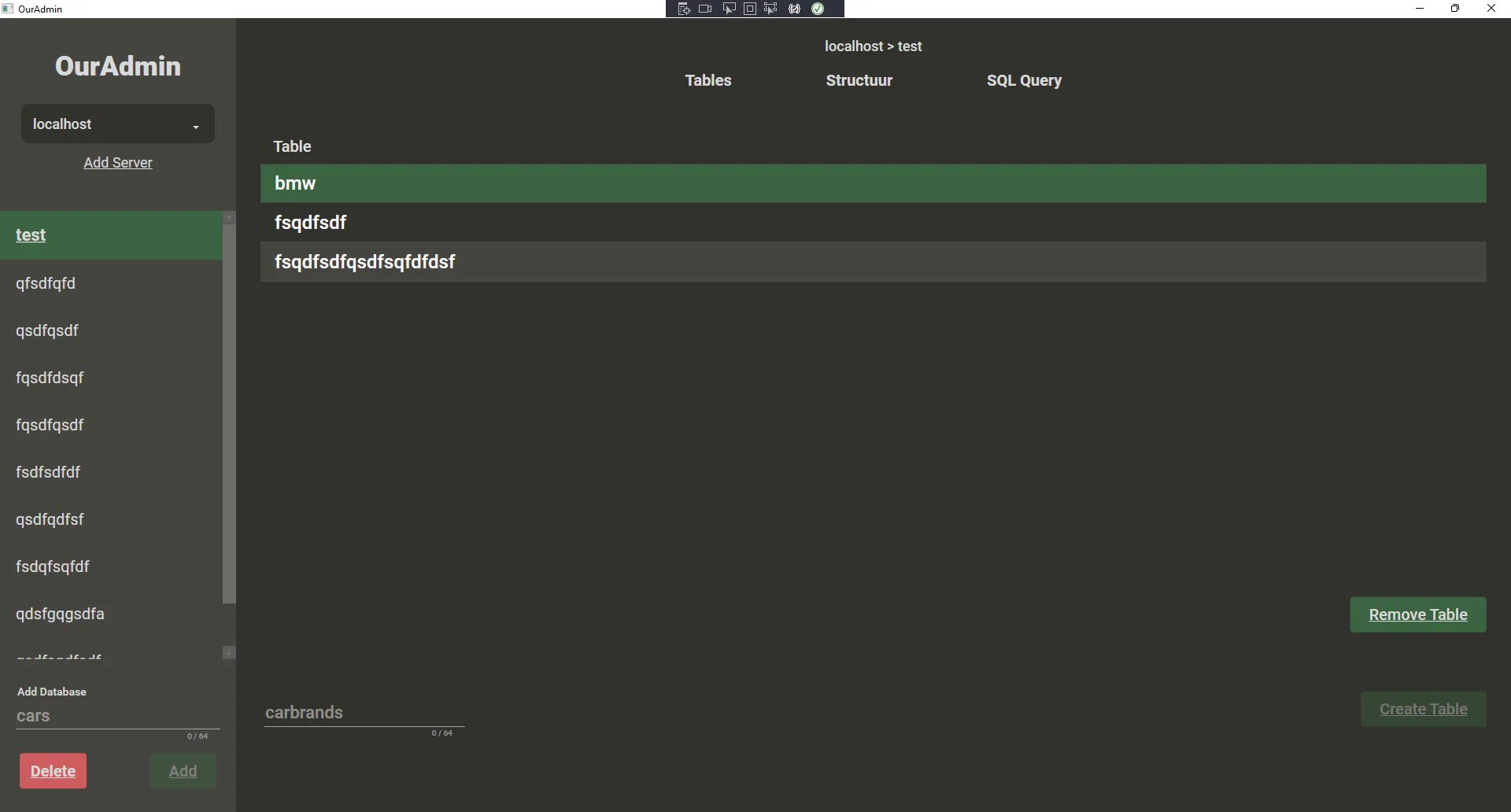Click the database list scroll-up arrow
Screen dimensions: 1511x812
229,217
